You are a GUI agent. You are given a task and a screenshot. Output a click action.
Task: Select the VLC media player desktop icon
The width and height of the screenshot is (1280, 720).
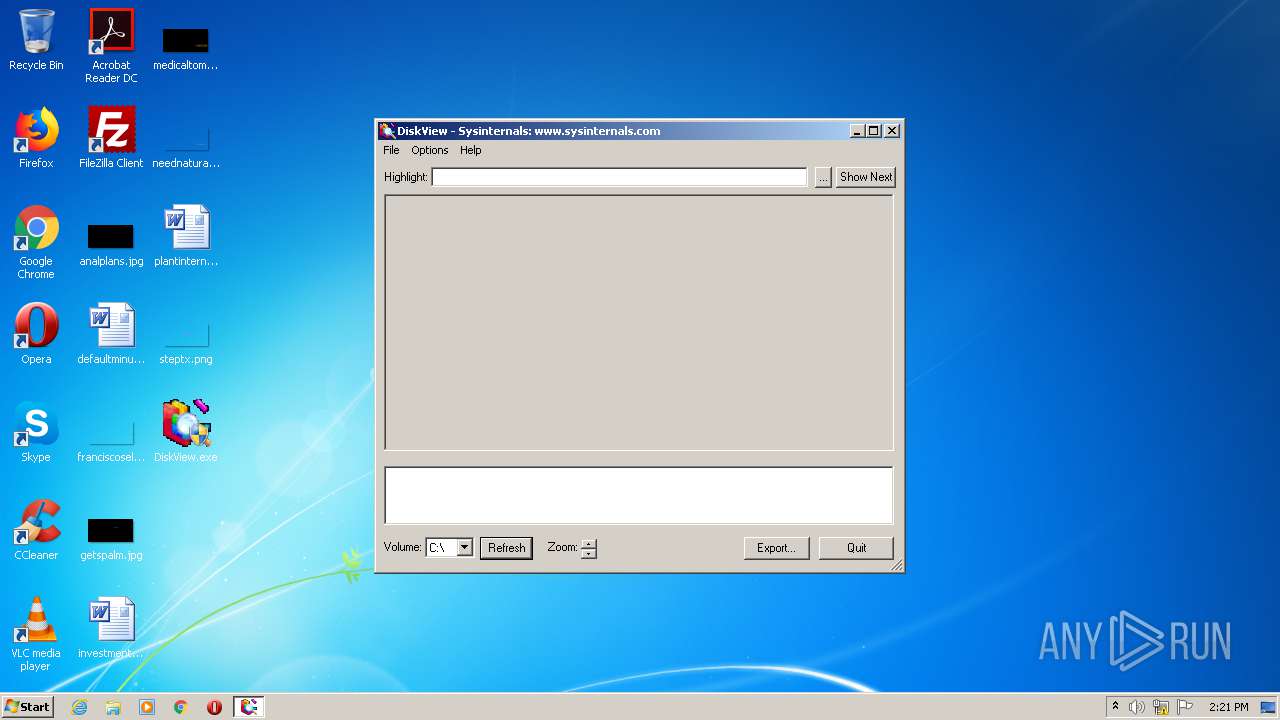[36, 634]
